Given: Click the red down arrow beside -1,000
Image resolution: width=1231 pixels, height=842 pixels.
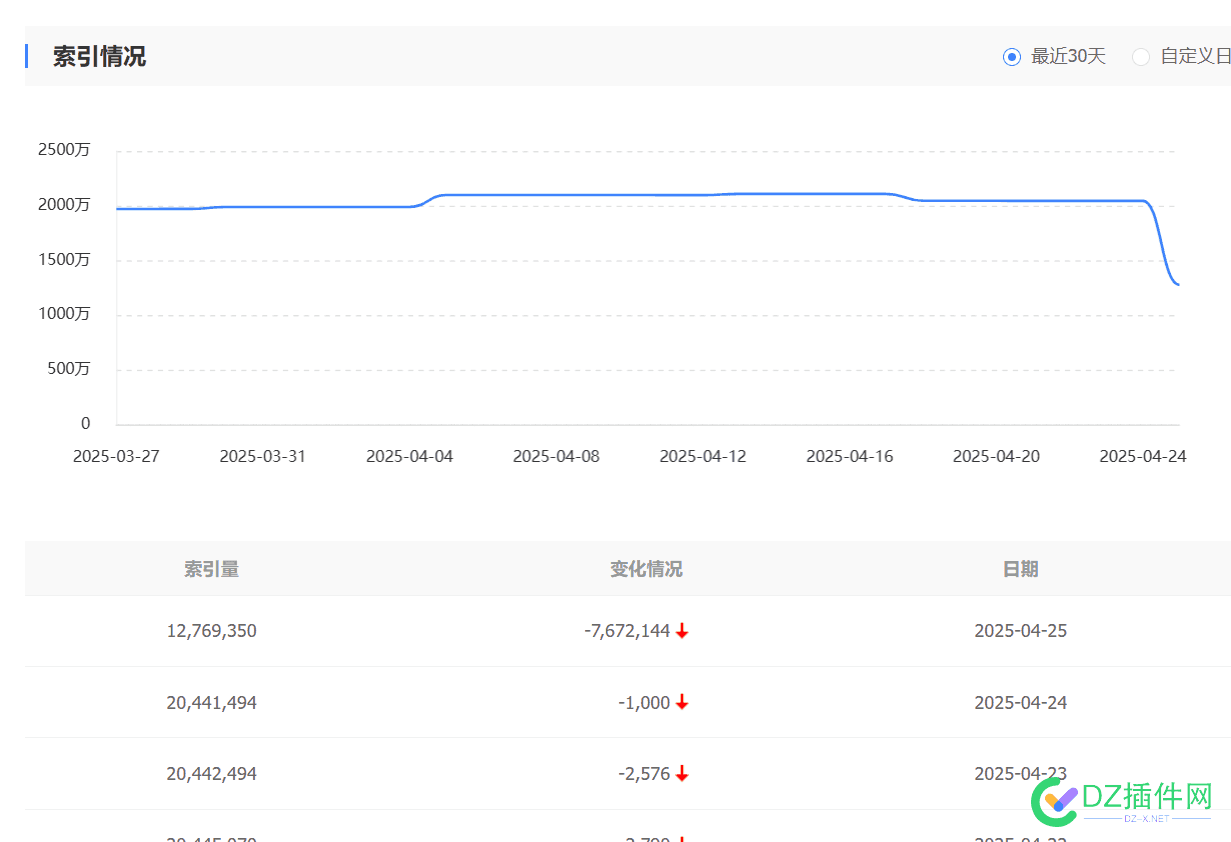Looking at the screenshot, I should tap(682, 703).
